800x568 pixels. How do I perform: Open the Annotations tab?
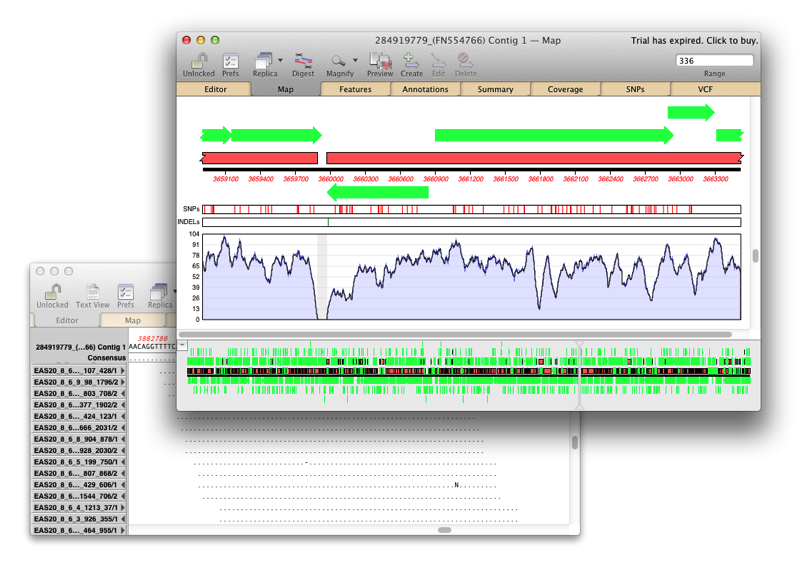pos(425,89)
